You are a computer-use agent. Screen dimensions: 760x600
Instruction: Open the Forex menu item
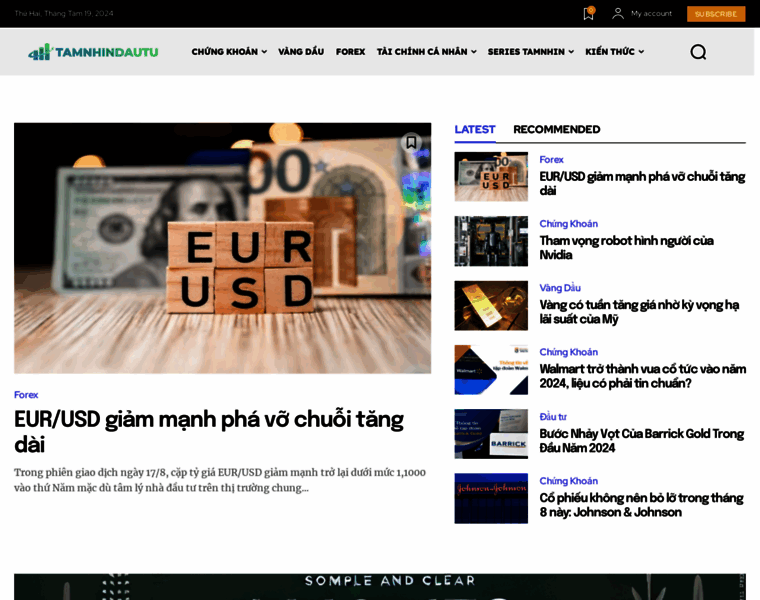click(350, 52)
